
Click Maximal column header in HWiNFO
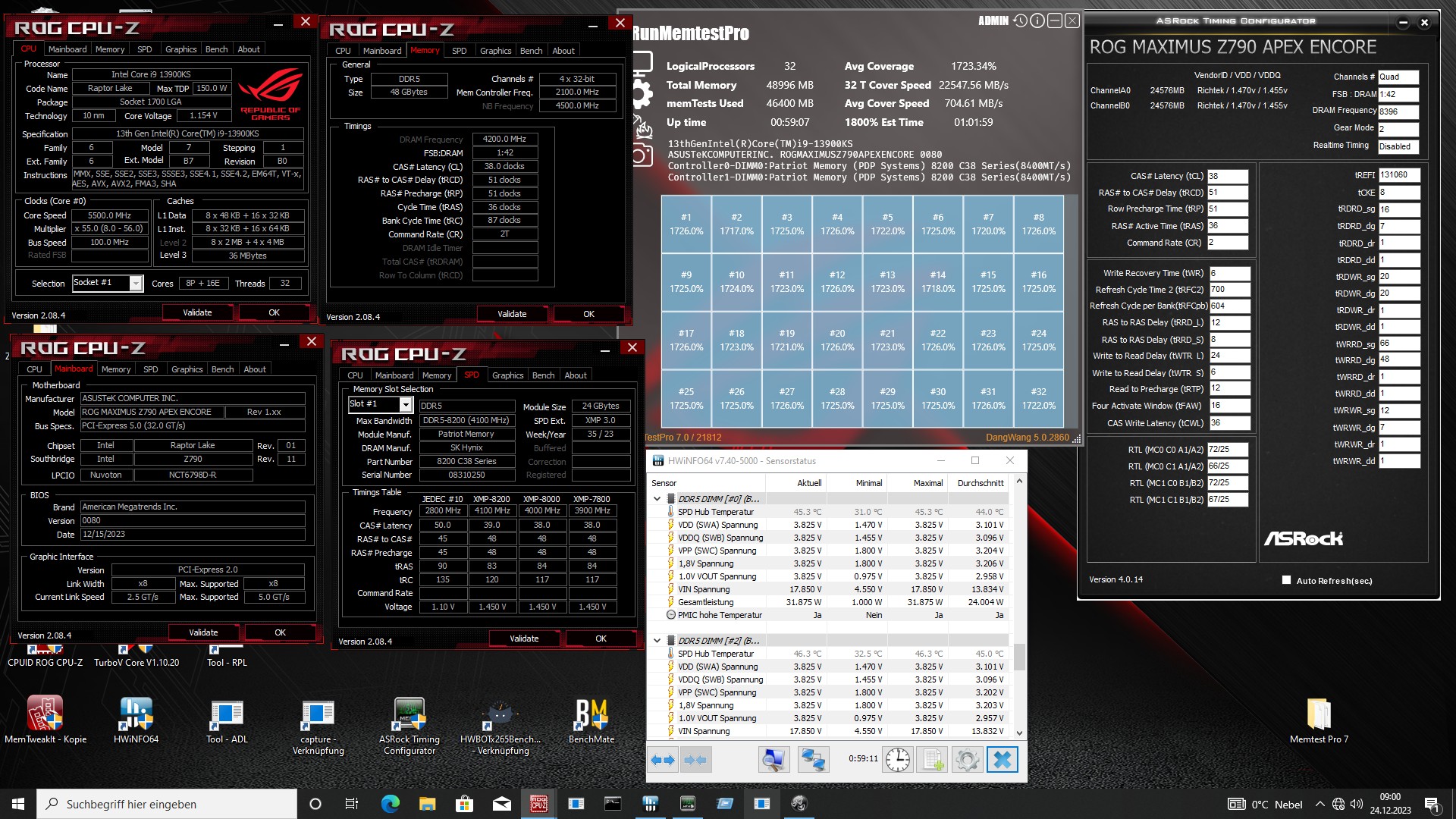tap(917, 483)
